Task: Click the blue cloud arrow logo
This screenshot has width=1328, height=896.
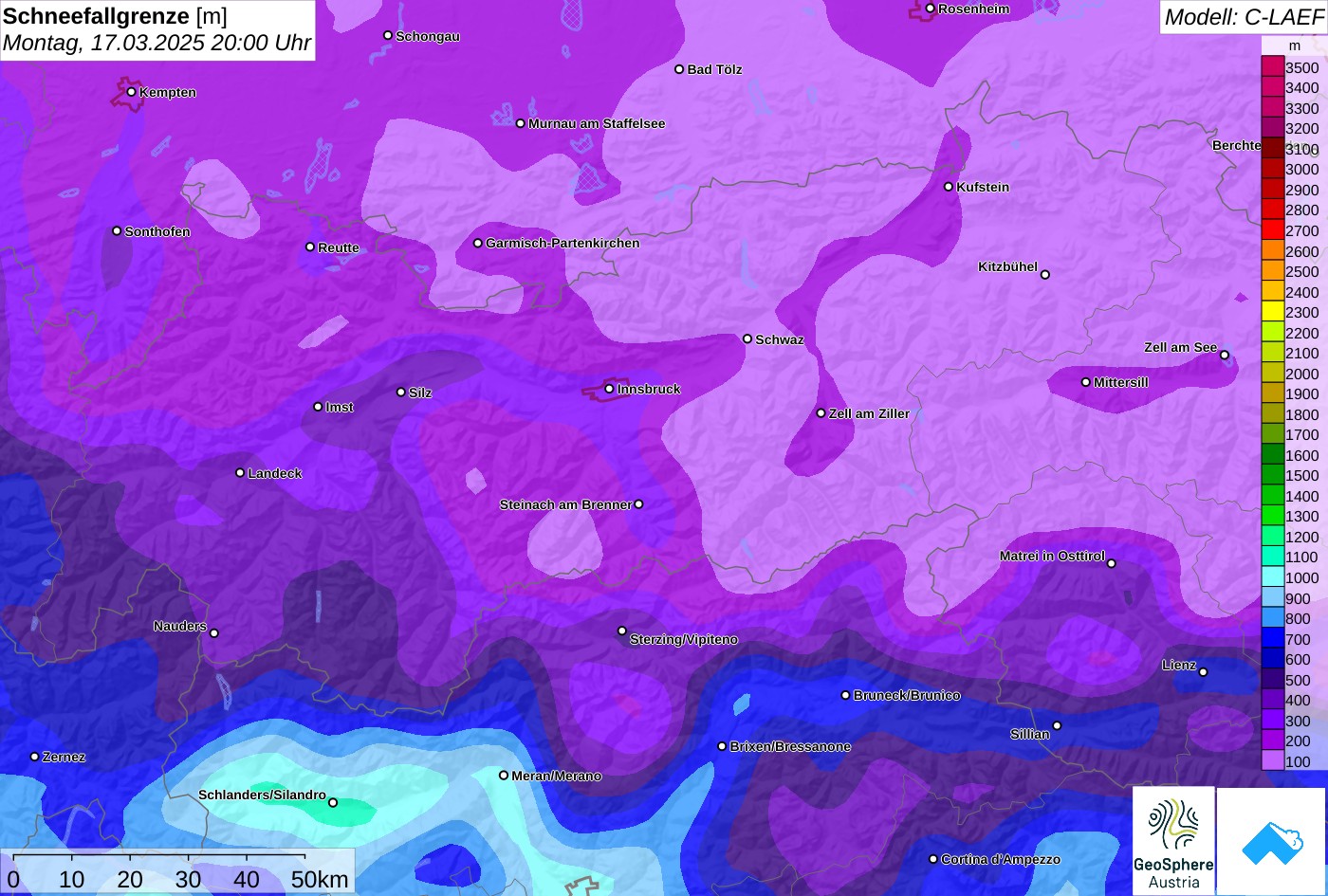Action: coord(1271,841)
